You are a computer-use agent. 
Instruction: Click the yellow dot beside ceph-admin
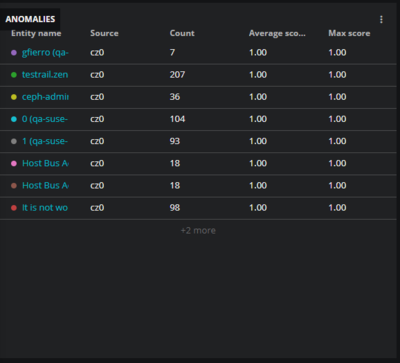pyautogui.click(x=14, y=97)
